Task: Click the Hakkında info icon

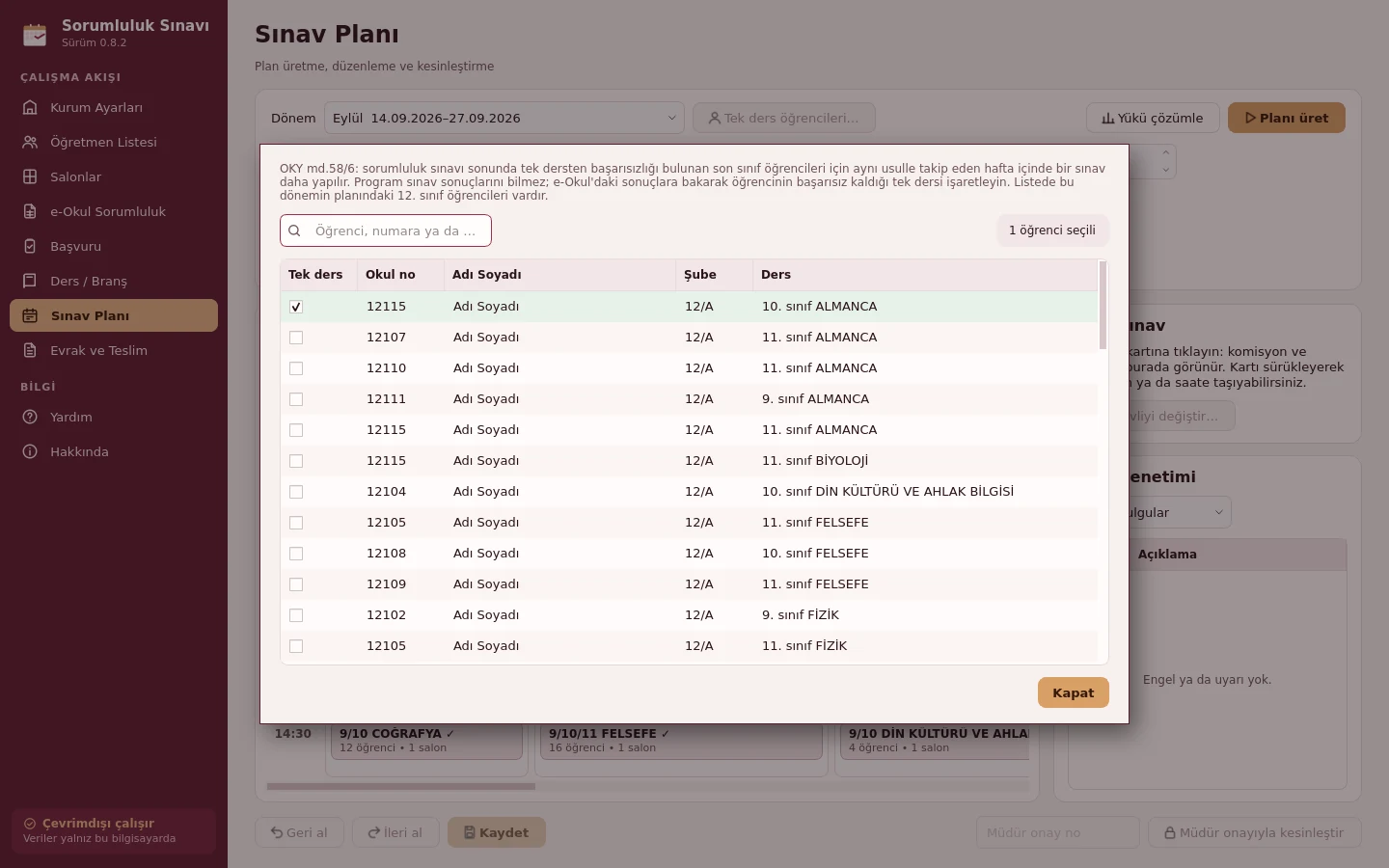Action: tap(30, 451)
